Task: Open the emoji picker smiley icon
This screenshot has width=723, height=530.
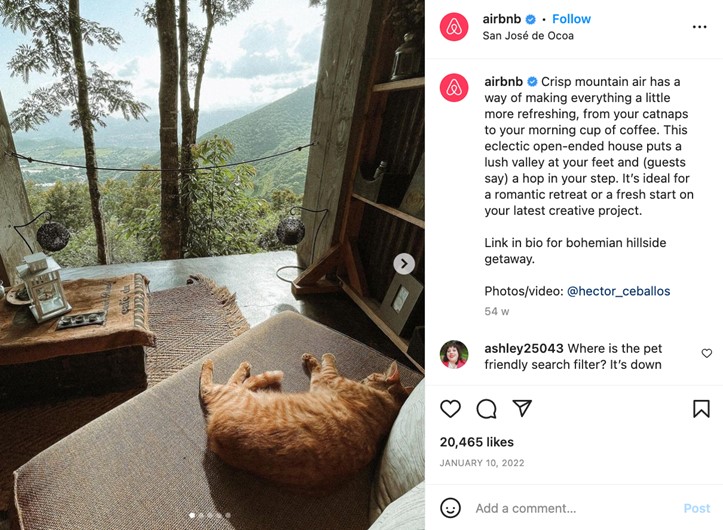Action: pyautogui.click(x=451, y=508)
